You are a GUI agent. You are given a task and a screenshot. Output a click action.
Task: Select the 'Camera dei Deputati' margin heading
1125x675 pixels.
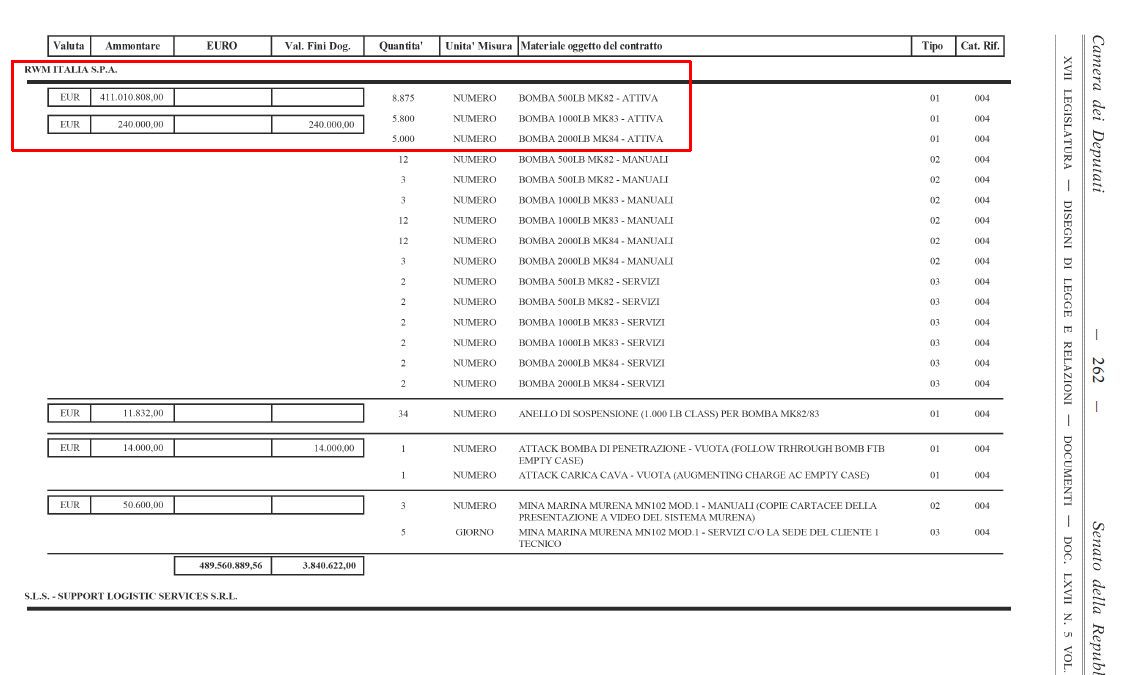tap(1098, 113)
